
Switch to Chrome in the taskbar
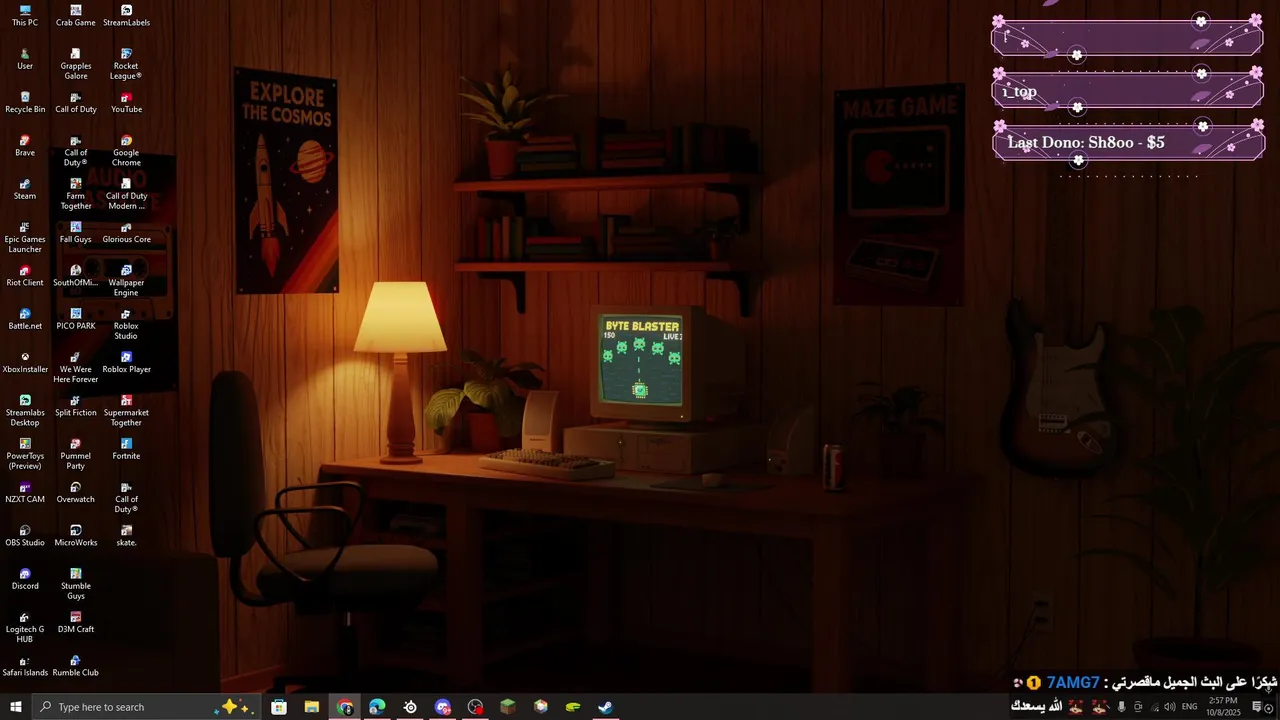pyautogui.click(x=345, y=707)
